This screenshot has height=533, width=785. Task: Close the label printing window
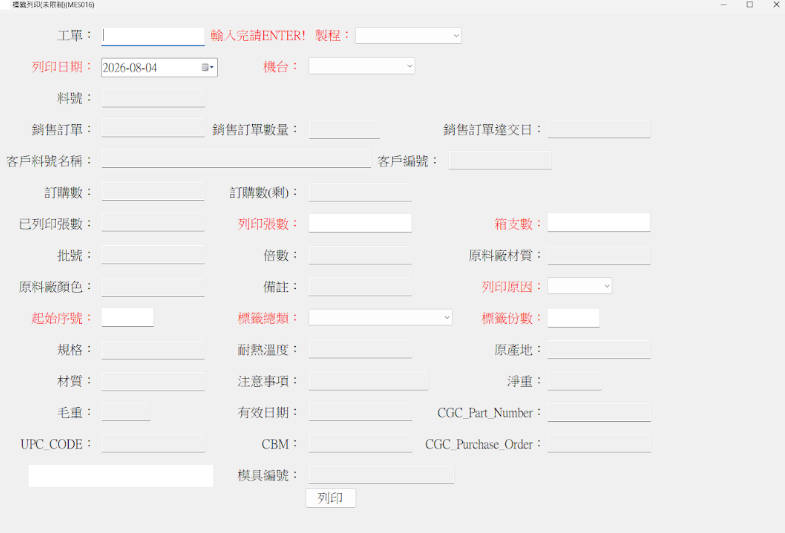coord(775,5)
